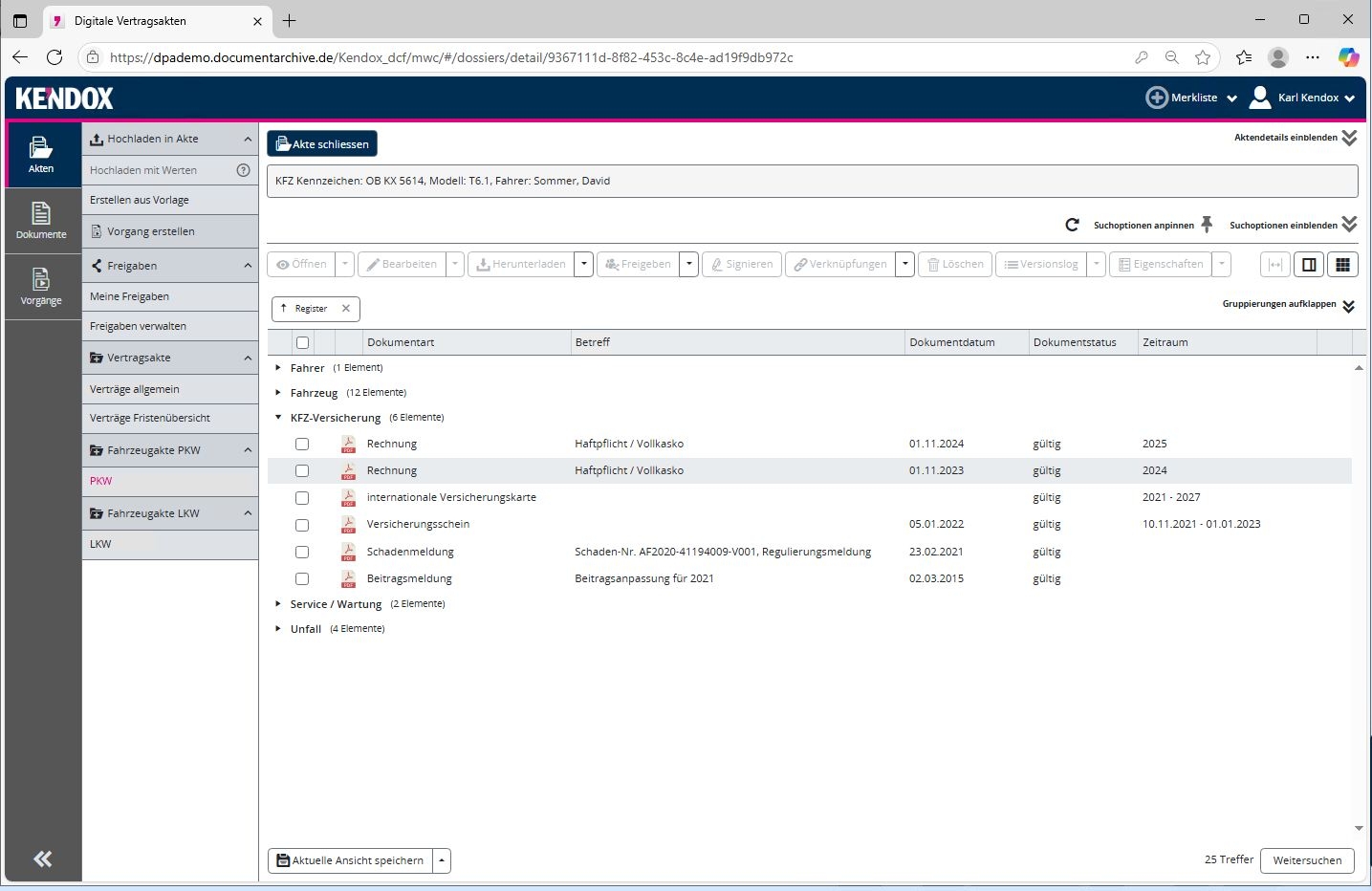Click the Weitersuchen button

point(1307,860)
